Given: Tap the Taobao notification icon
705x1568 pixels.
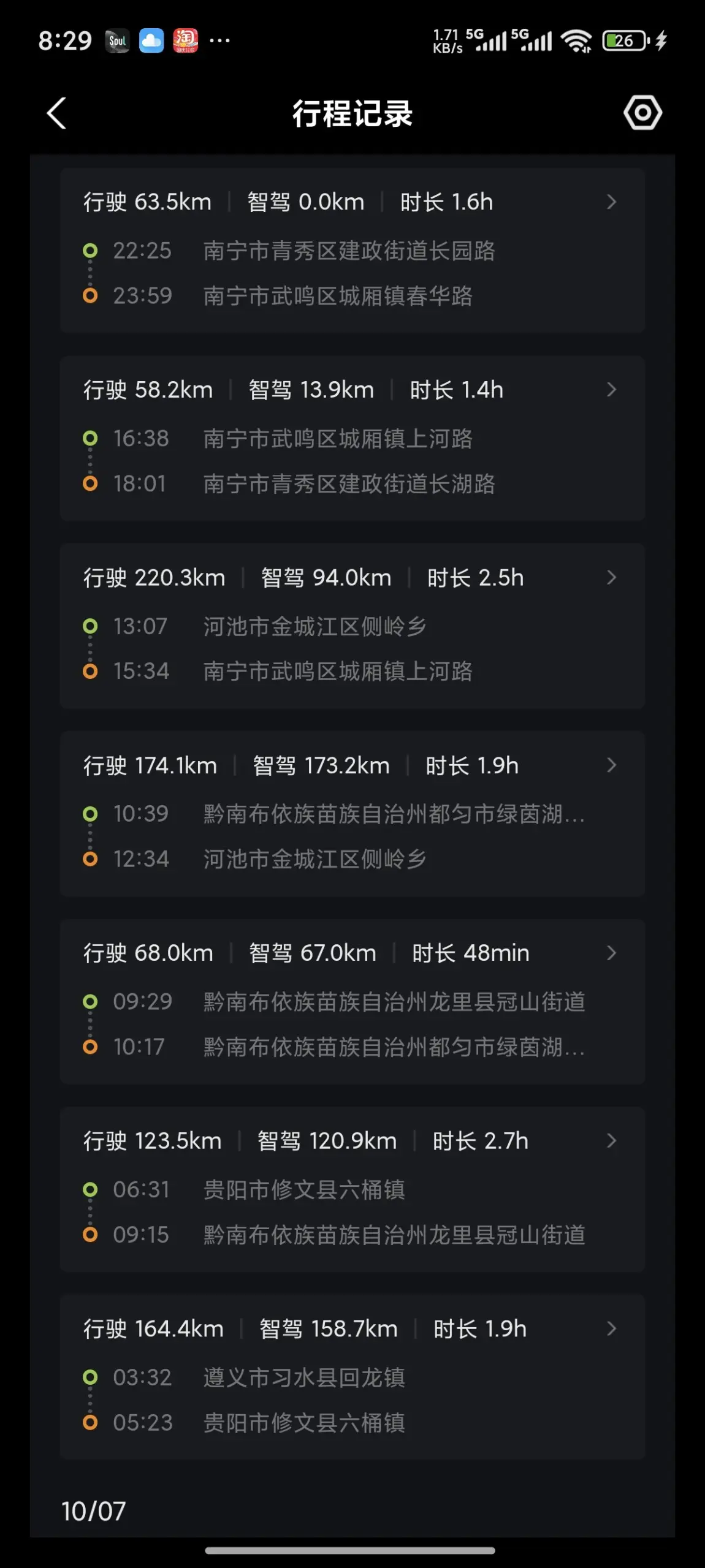Looking at the screenshot, I should 185,41.
